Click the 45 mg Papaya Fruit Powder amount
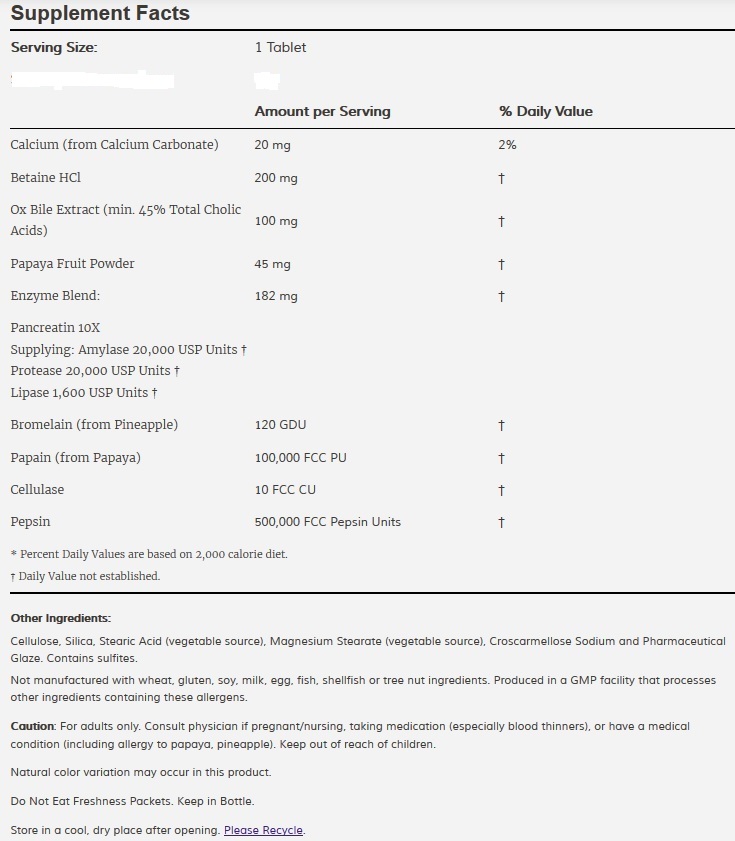 272,264
